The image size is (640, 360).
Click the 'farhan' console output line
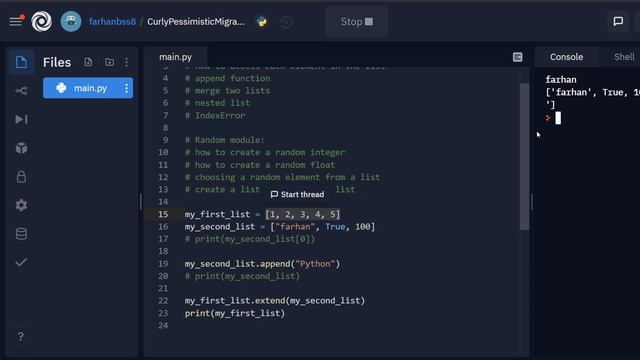[x=561, y=80]
